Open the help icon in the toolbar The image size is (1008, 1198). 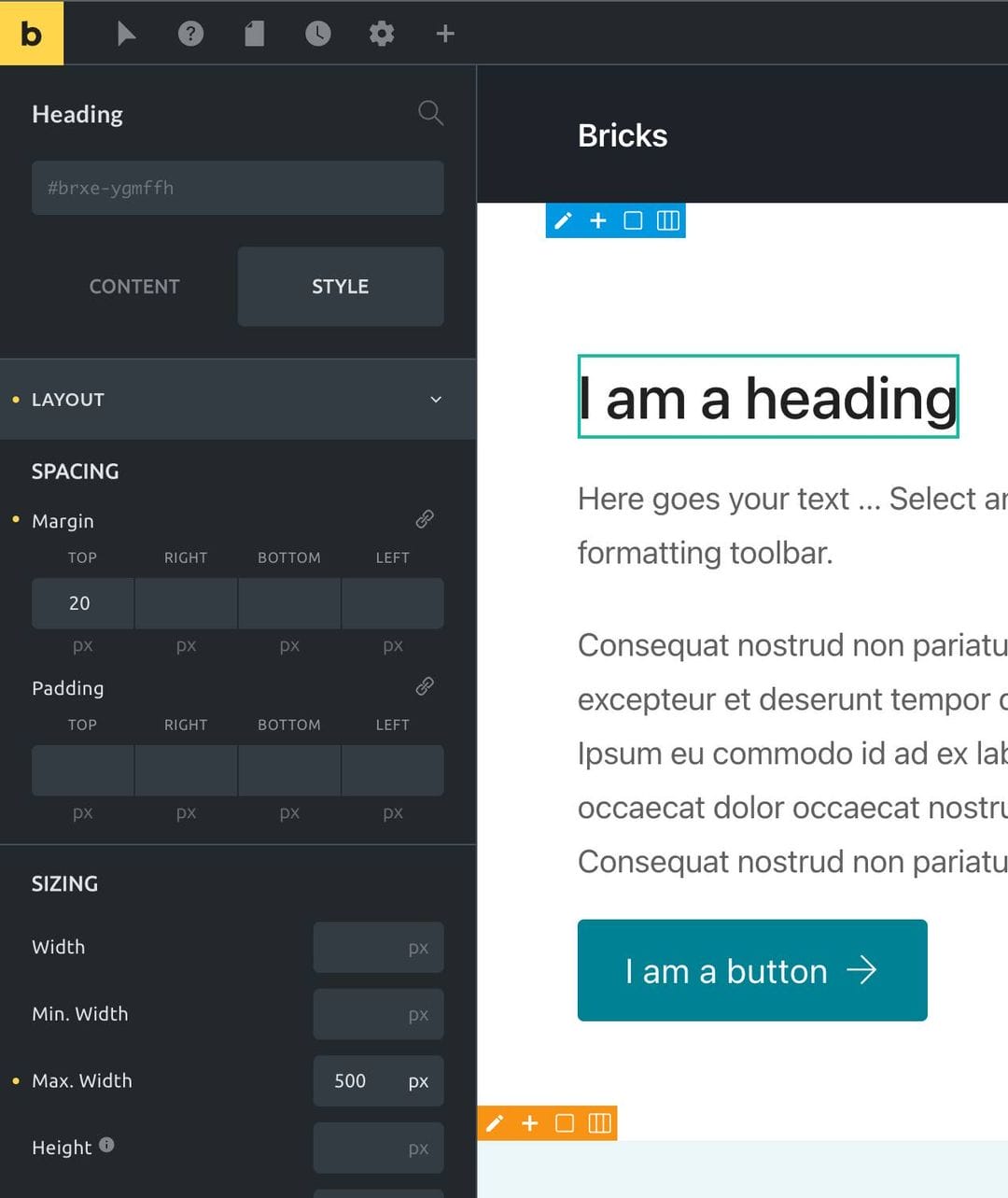pos(190,34)
